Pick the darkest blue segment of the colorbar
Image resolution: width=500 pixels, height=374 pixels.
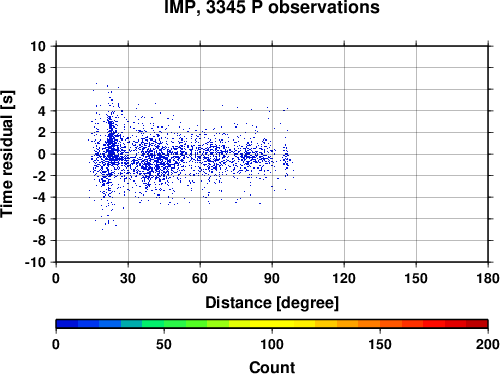click(x=67, y=324)
